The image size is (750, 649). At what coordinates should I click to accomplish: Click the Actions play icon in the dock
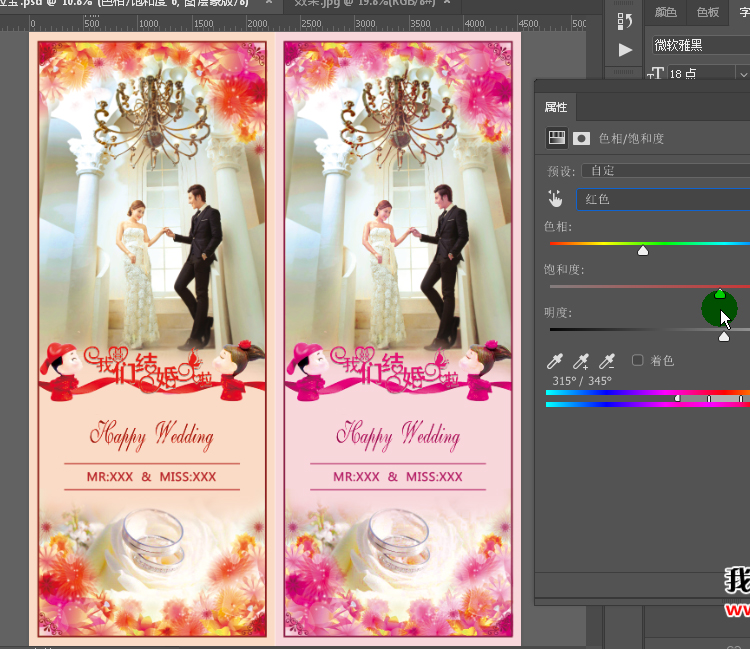click(x=625, y=50)
